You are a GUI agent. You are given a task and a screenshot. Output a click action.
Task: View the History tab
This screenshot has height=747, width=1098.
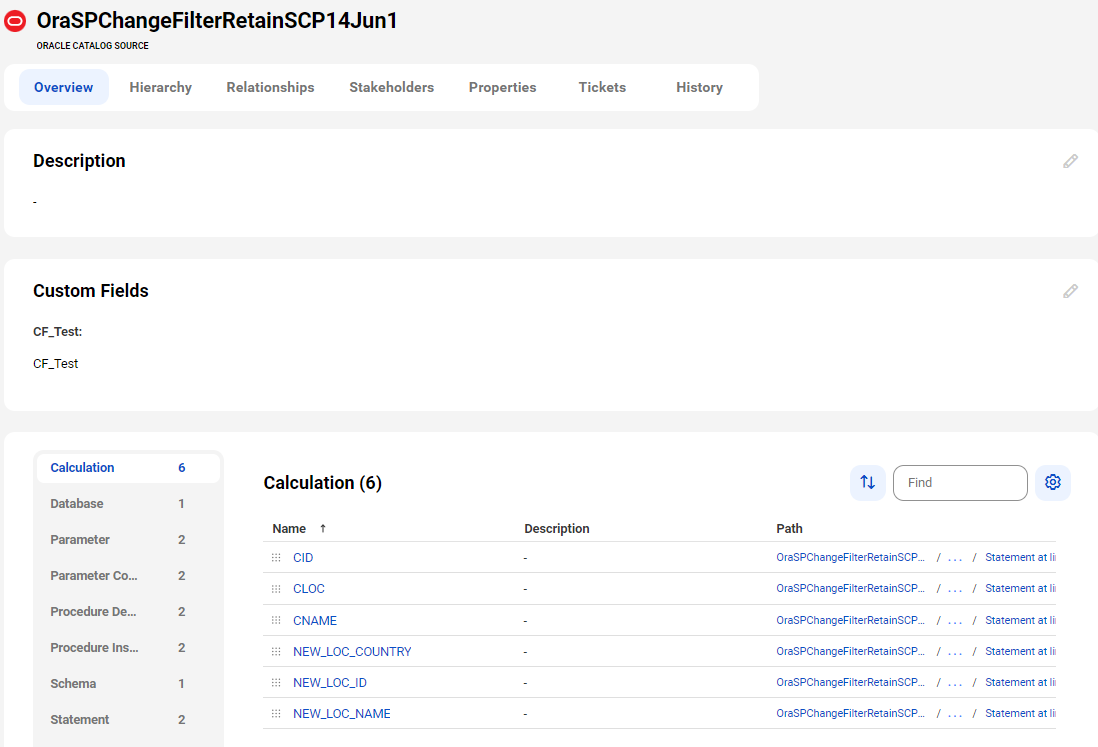700,87
